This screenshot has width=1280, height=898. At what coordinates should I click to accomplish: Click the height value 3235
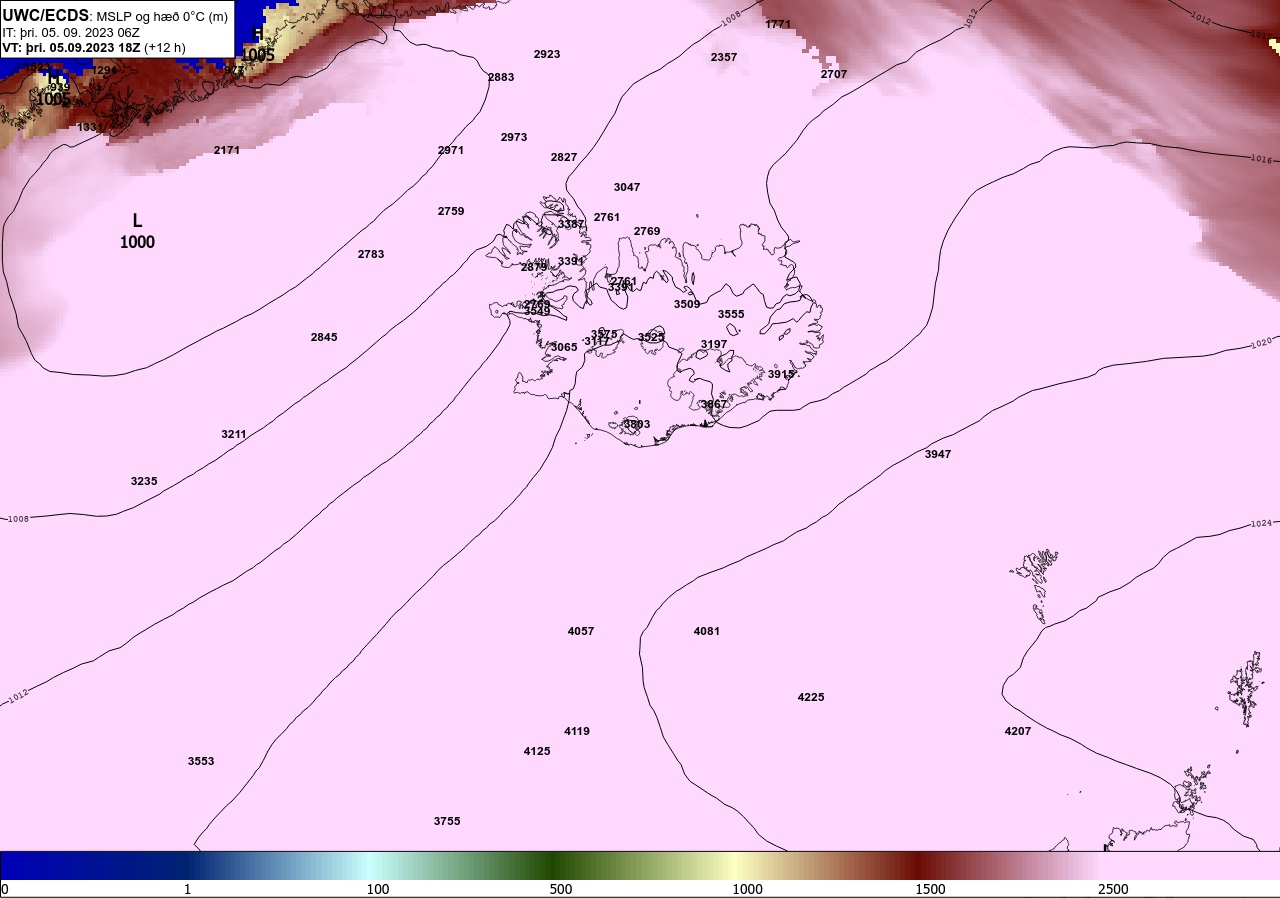[144, 481]
